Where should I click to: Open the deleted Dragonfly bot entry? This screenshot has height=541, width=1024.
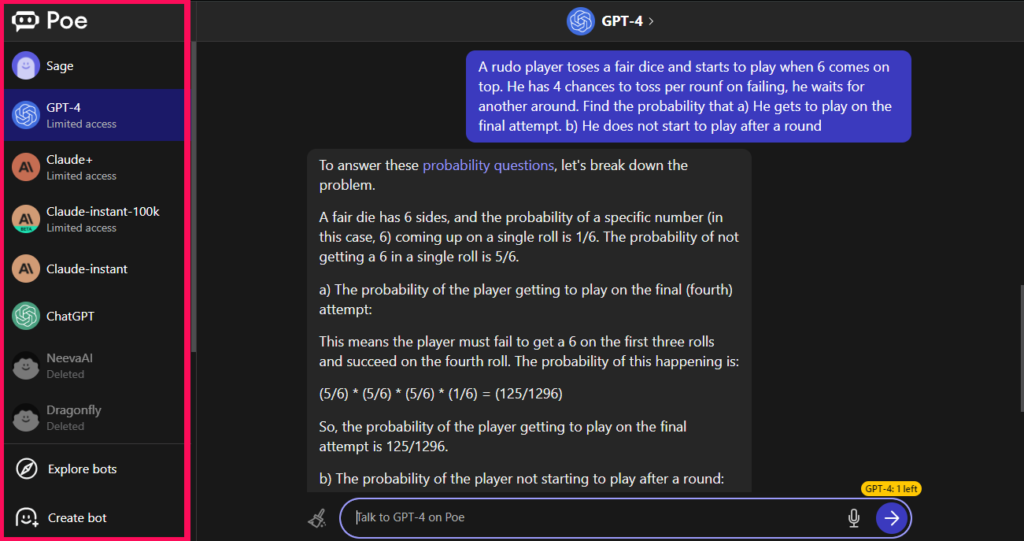(x=94, y=418)
